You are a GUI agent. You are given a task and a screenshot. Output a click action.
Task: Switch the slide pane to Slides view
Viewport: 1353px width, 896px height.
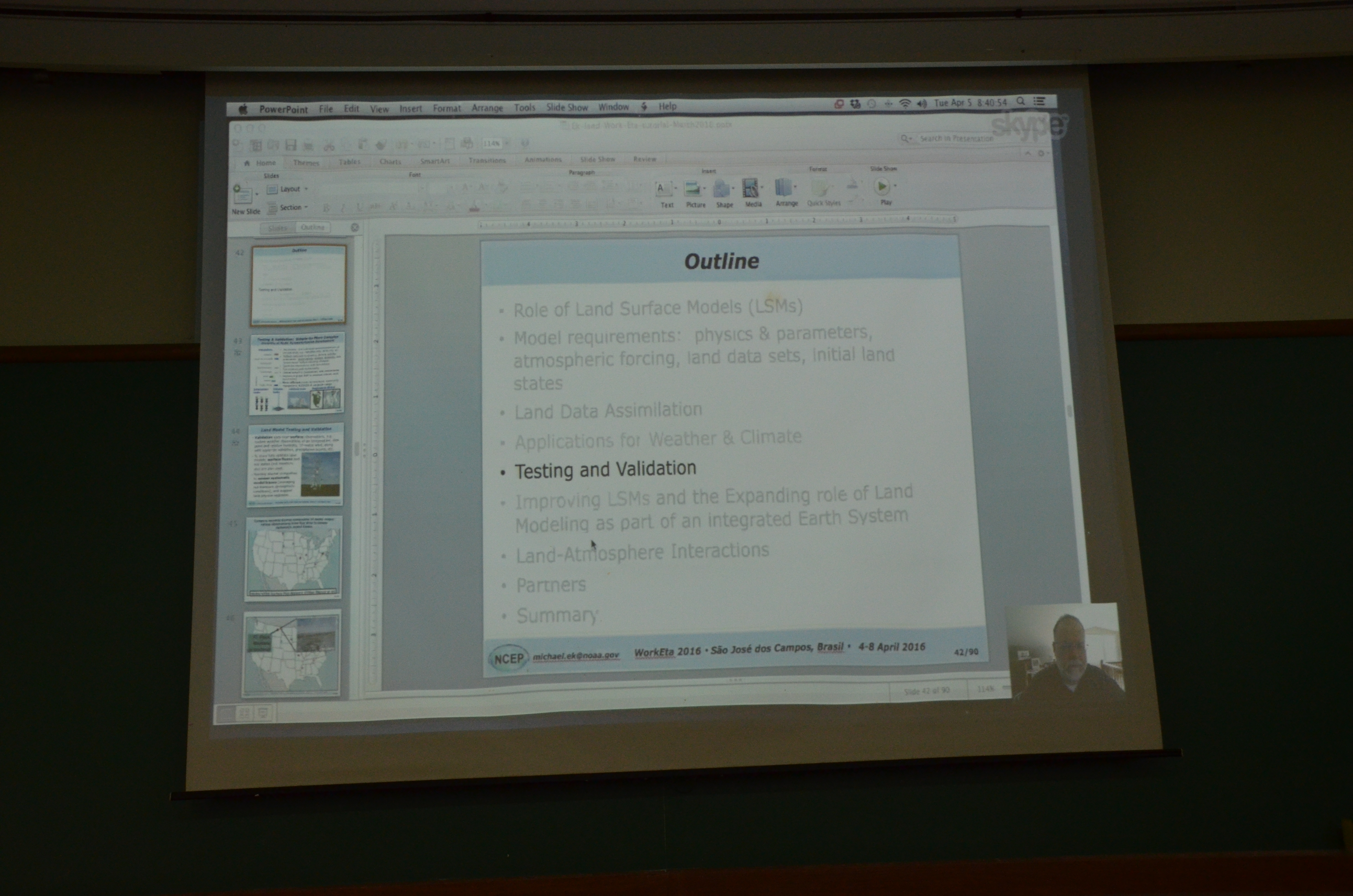click(278, 228)
